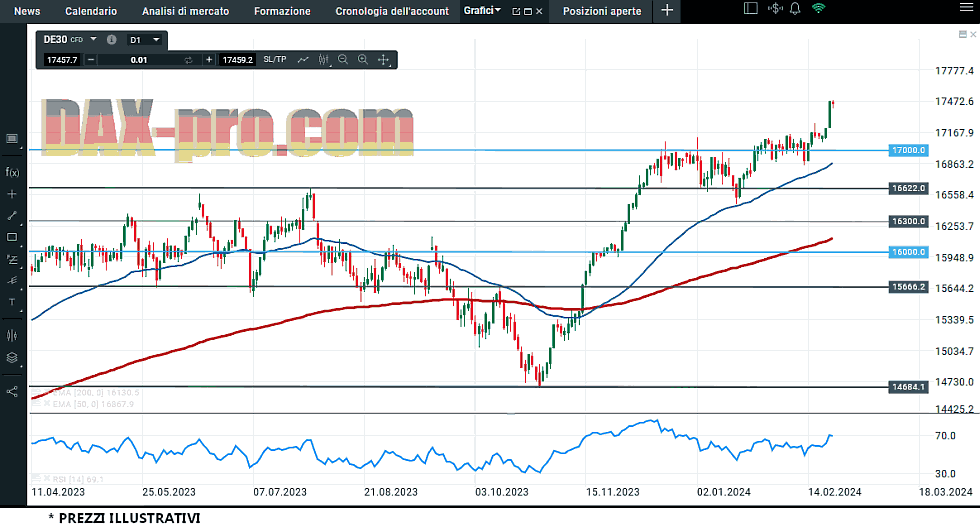Click the share chart icon
Screen dimensions: 980x527
[12, 392]
